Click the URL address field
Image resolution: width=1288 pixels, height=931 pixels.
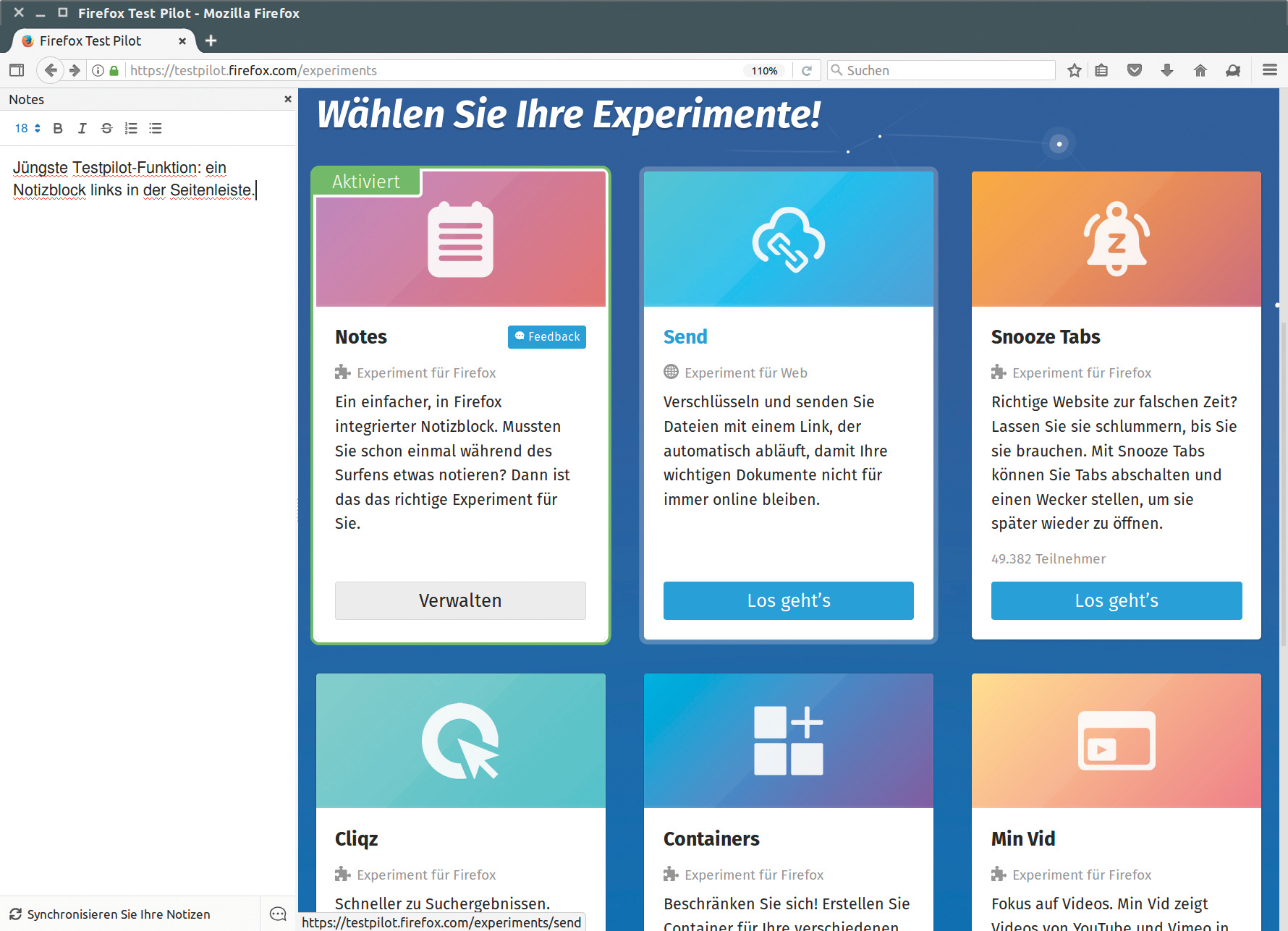(x=434, y=70)
